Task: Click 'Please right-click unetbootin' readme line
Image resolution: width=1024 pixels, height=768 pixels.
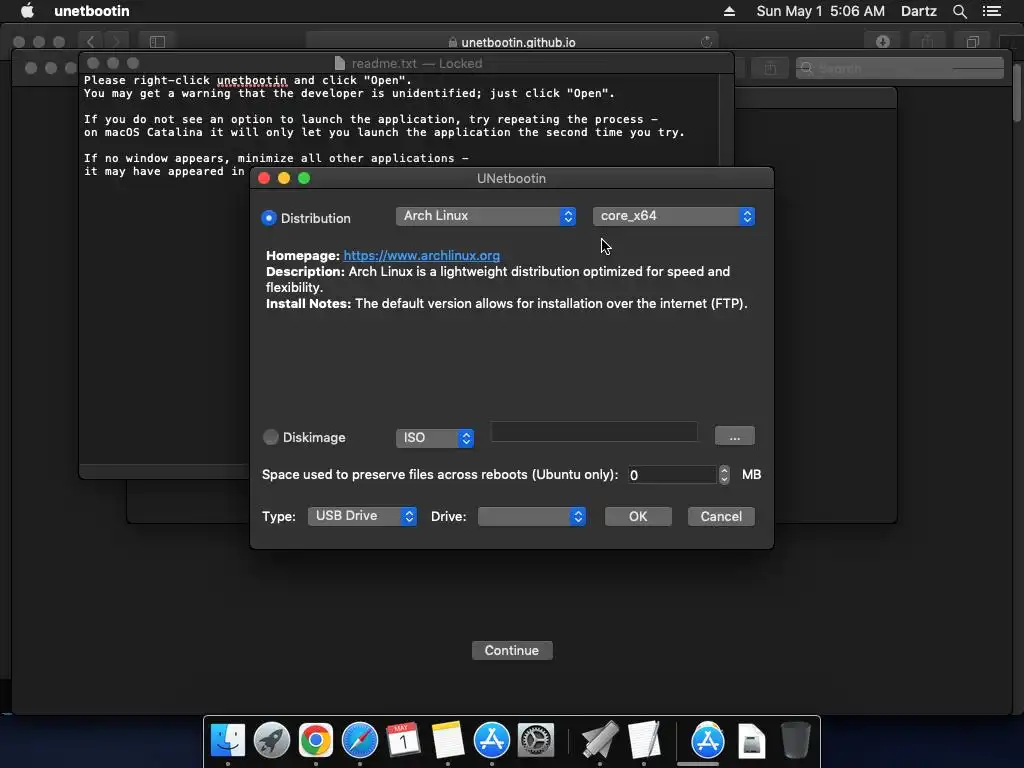Action: tap(248, 80)
